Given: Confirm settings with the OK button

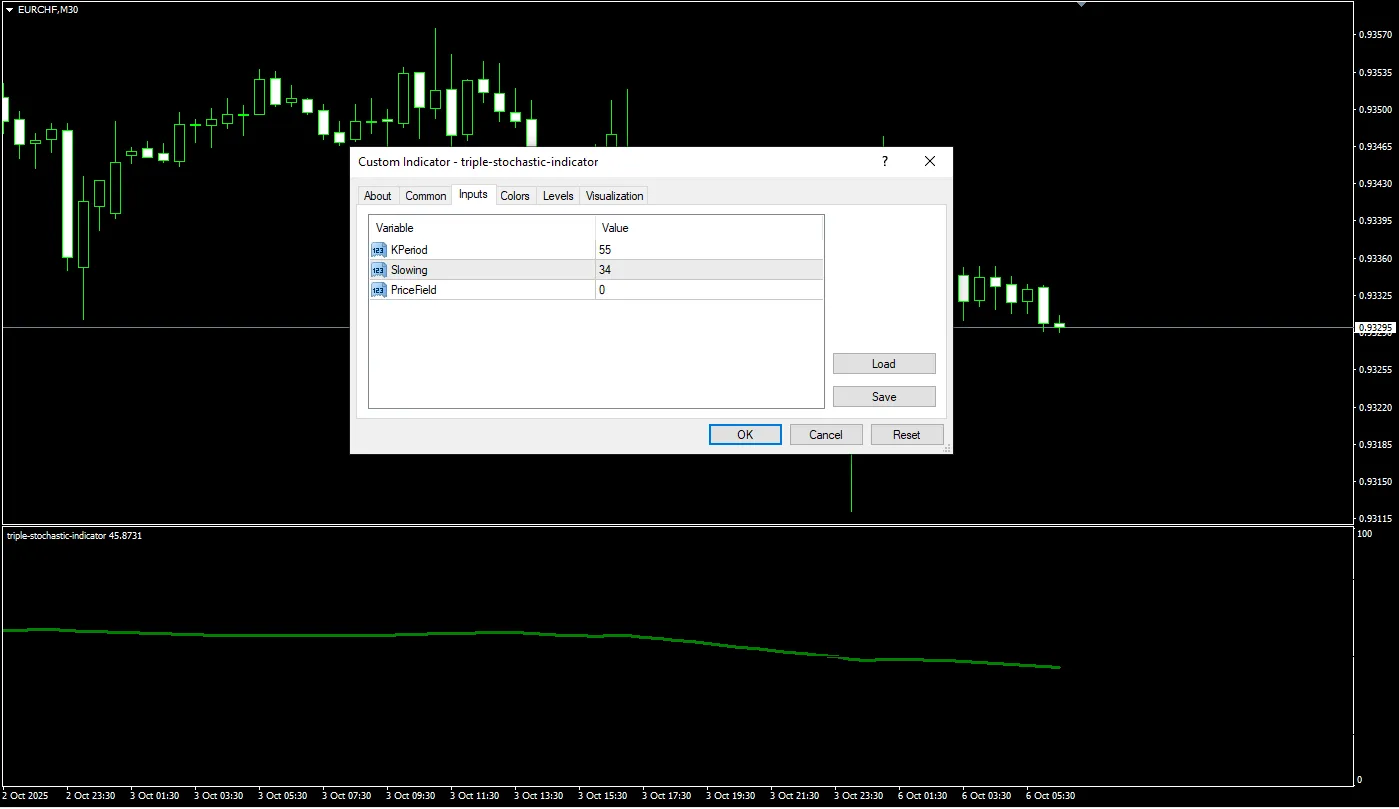Looking at the screenshot, I should point(745,434).
